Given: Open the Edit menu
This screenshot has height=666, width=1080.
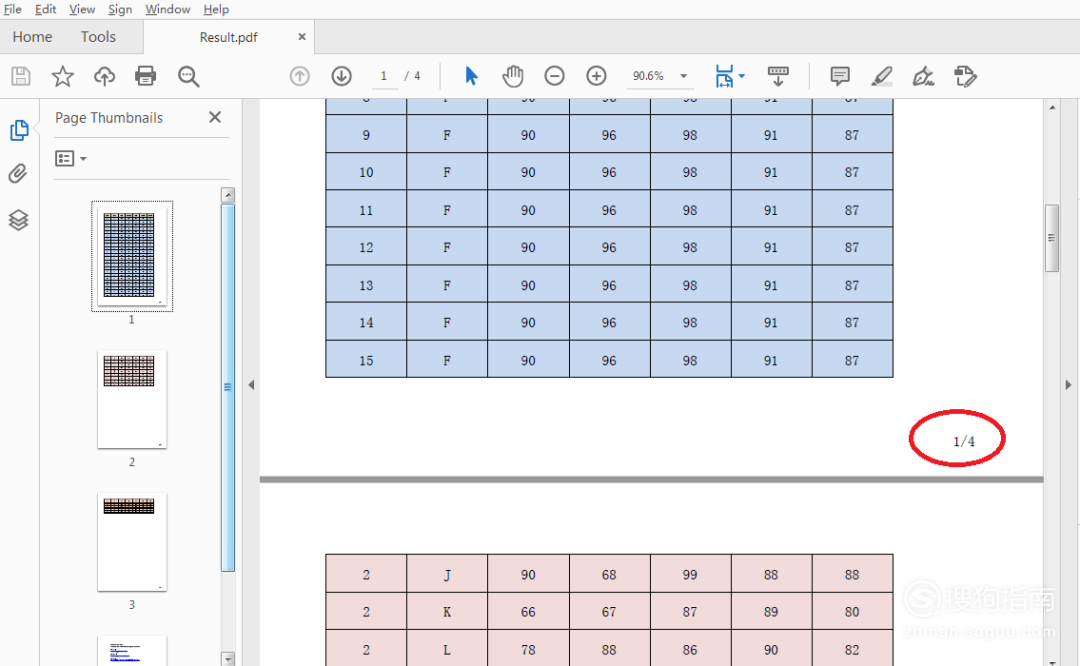Looking at the screenshot, I should point(45,10).
